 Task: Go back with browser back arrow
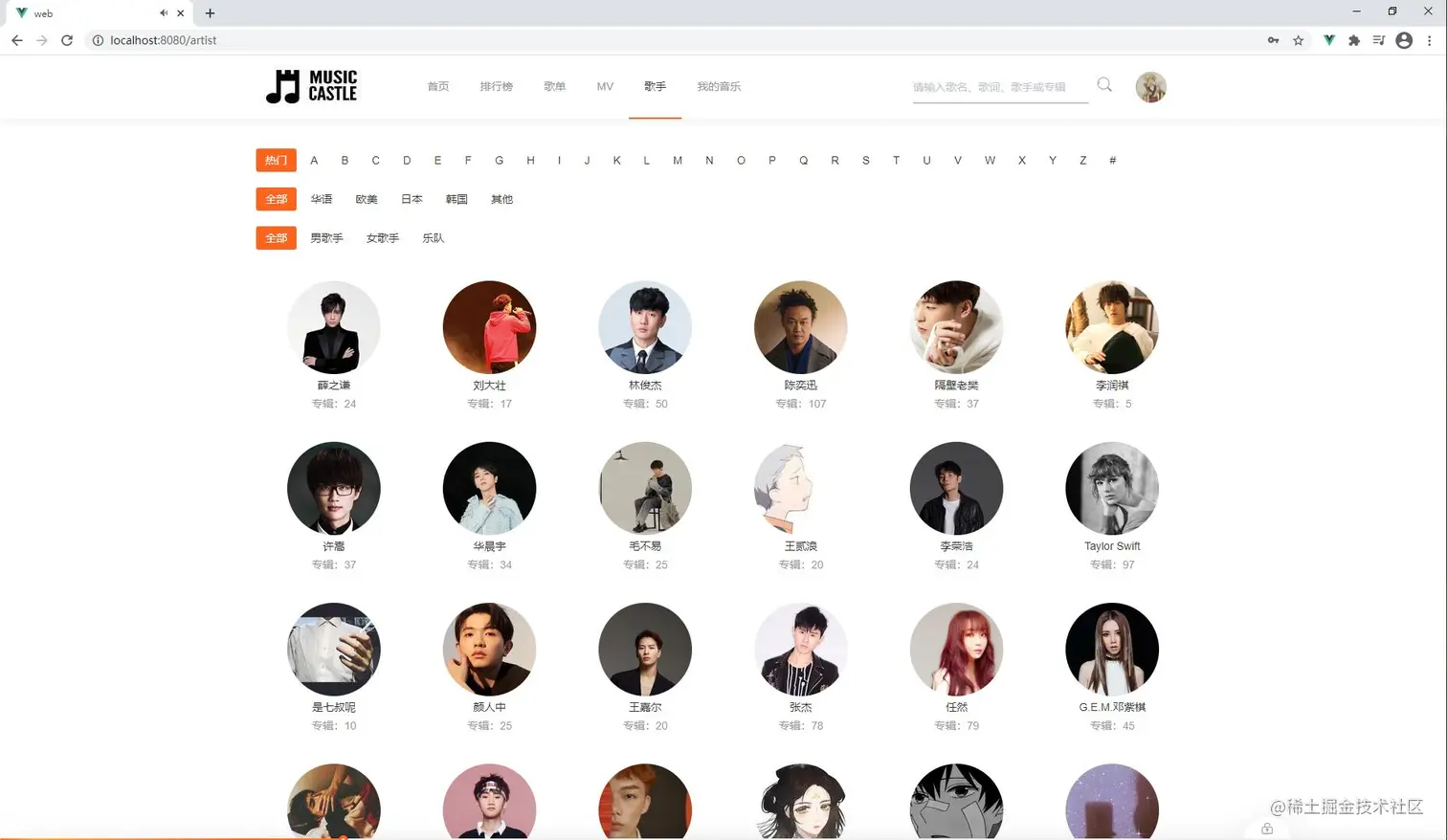tap(16, 40)
